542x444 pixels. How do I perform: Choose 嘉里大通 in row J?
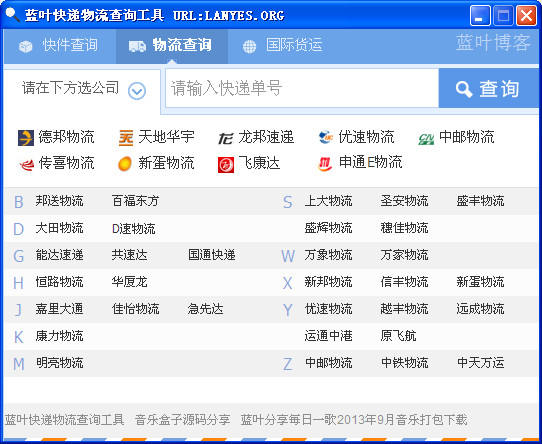pyautogui.click(x=59, y=309)
